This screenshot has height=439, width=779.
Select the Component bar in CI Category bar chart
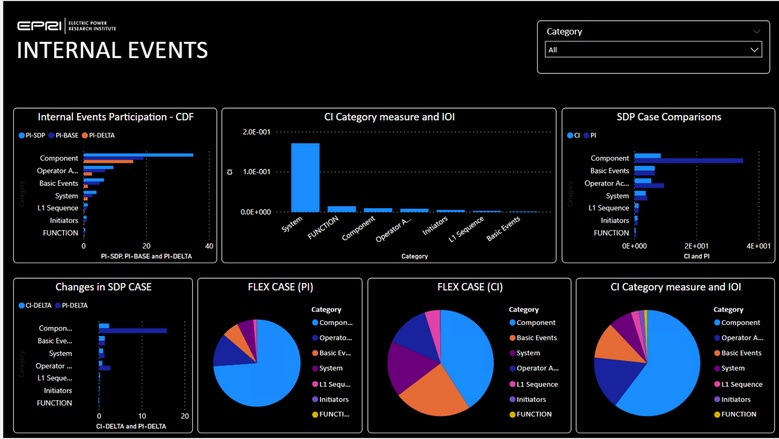click(x=378, y=210)
